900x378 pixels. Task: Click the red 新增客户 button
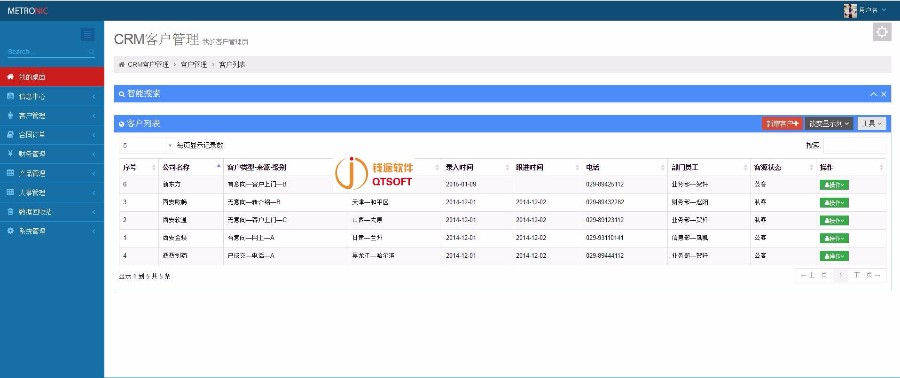pyautogui.click(x=782, y=123)
